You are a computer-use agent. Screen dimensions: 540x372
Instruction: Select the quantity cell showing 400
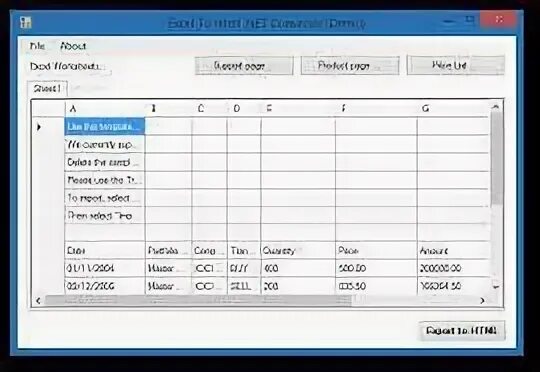298,268
